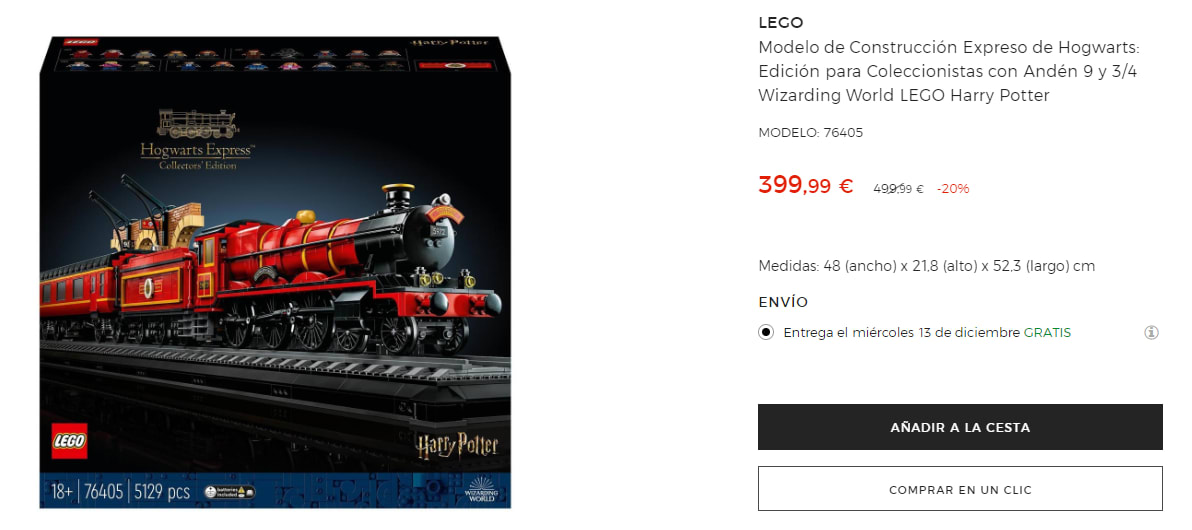The height and width of the screenshot is (530, 1192).
Task: Click the golden Harry Potter logo bottom right
Action: coord(456,445)
